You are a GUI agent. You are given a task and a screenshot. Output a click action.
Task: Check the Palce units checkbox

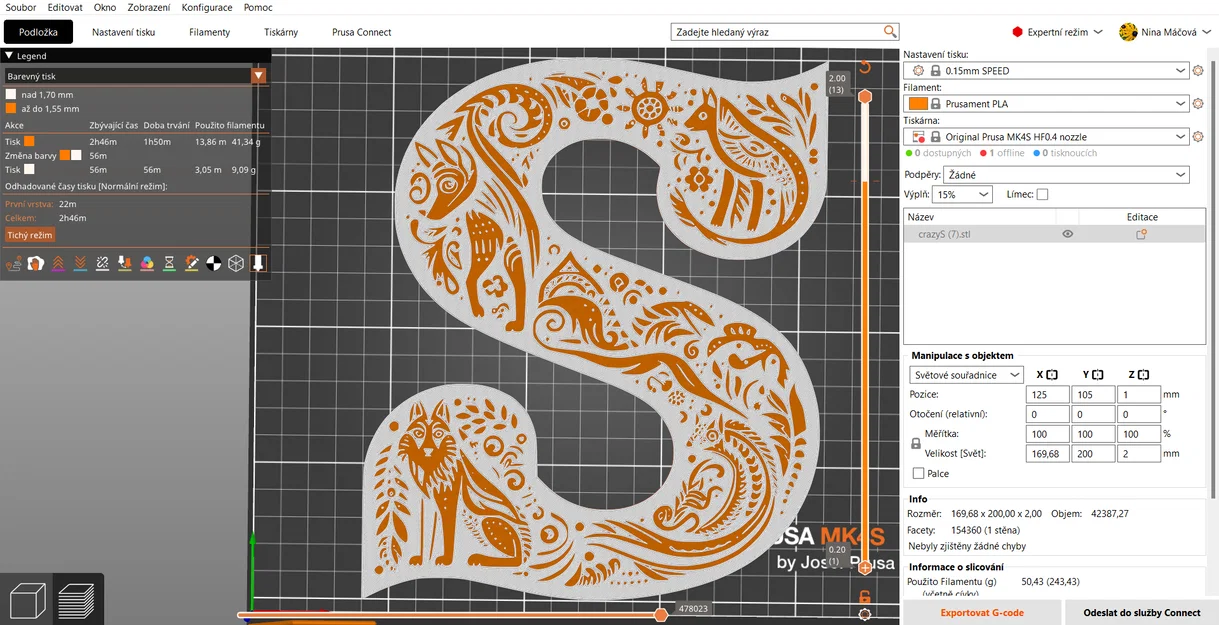pos(918,473)
